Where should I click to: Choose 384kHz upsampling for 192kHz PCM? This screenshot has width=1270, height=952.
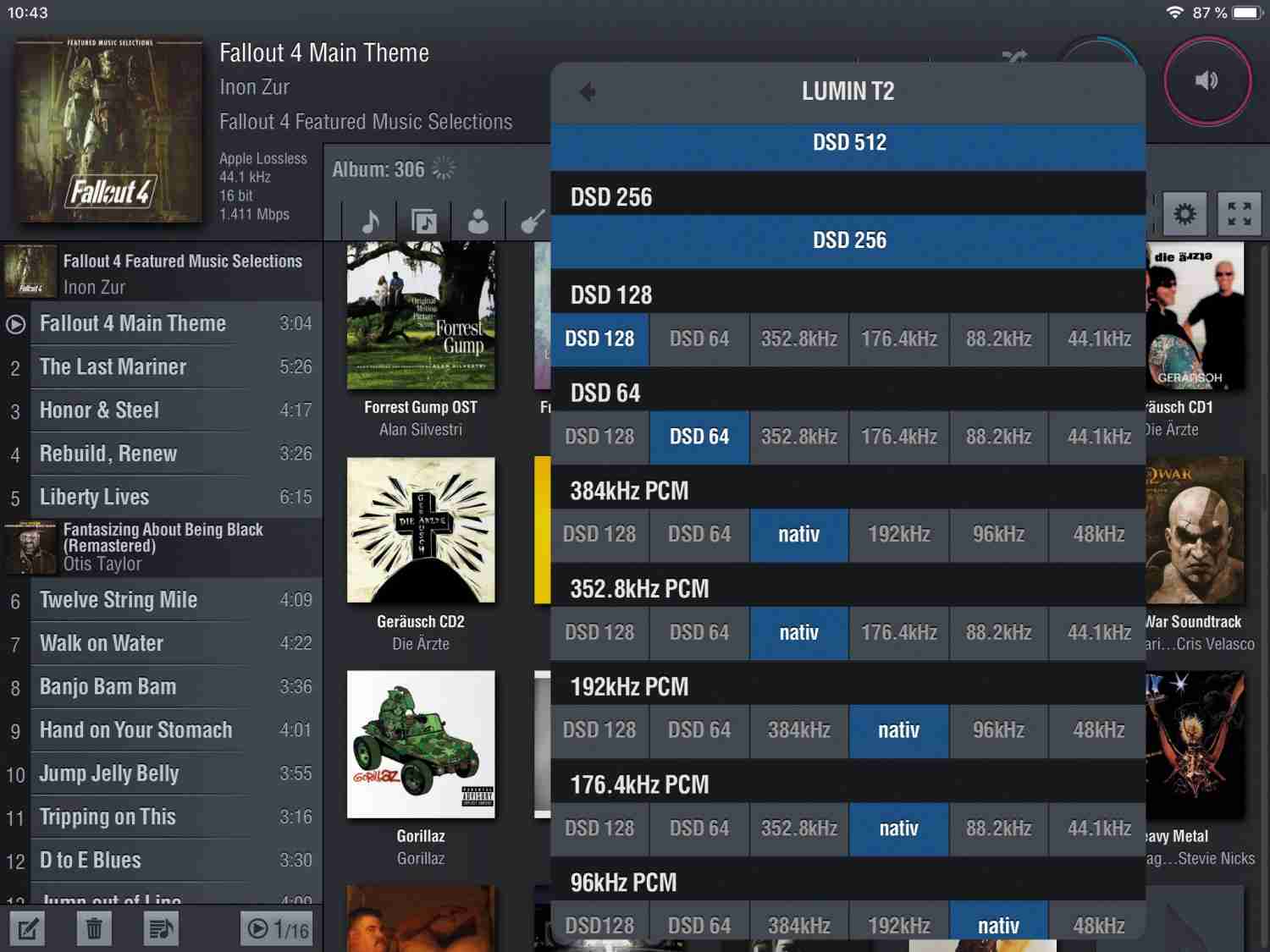pyautogui.click(x=799, y=730)
